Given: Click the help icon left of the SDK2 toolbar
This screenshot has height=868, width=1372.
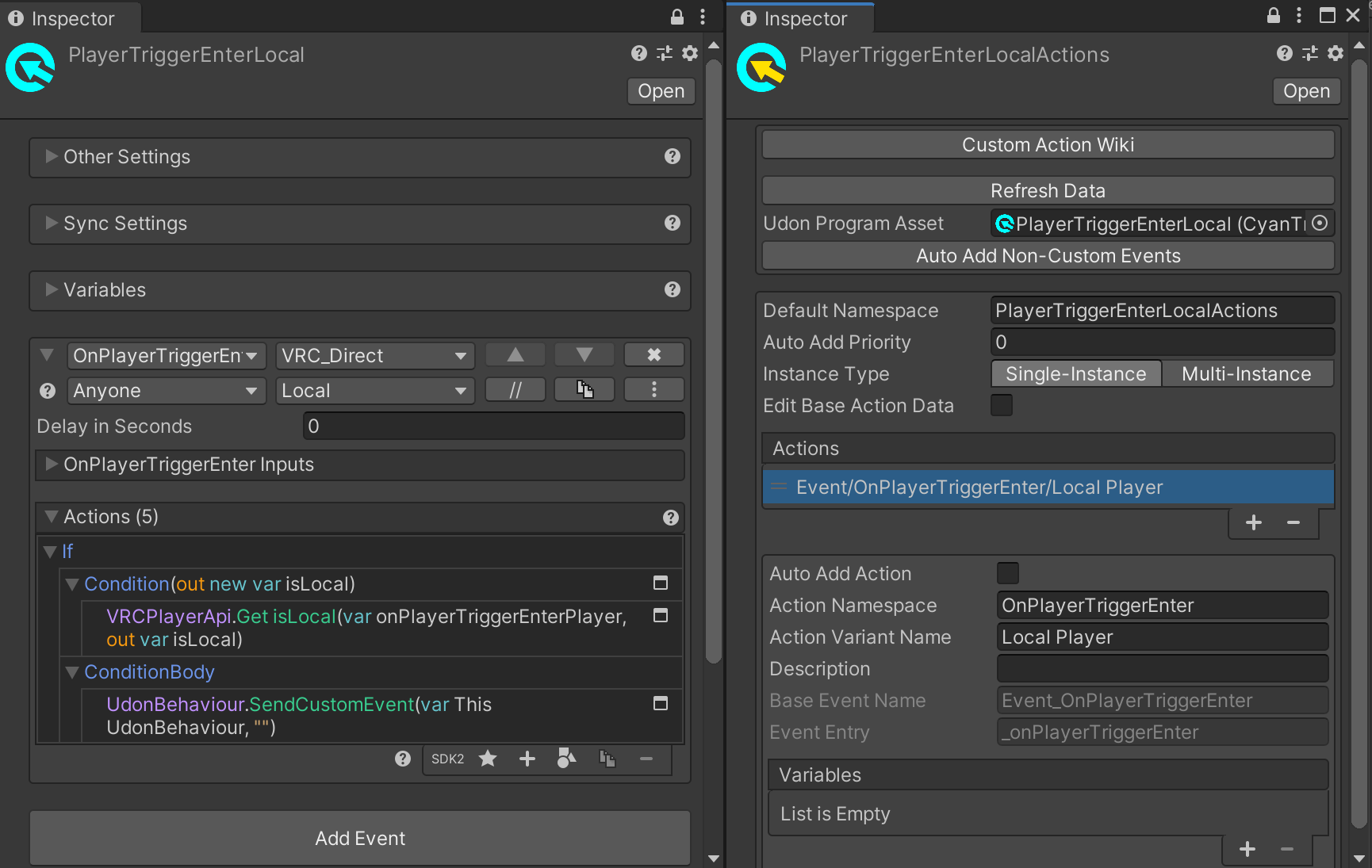Looking at the screenshot, I should [403, 759].
